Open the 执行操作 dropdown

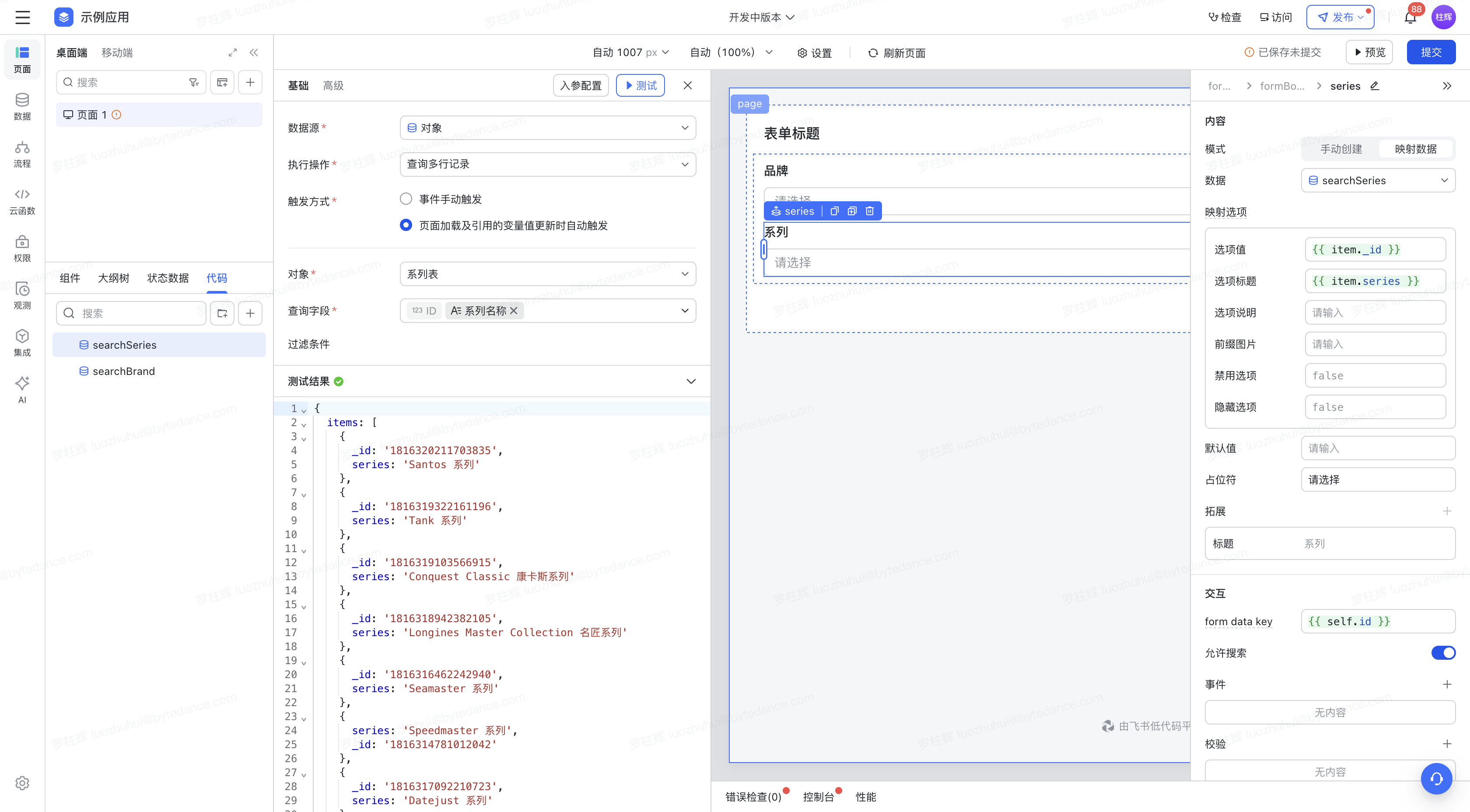point(548,164)
